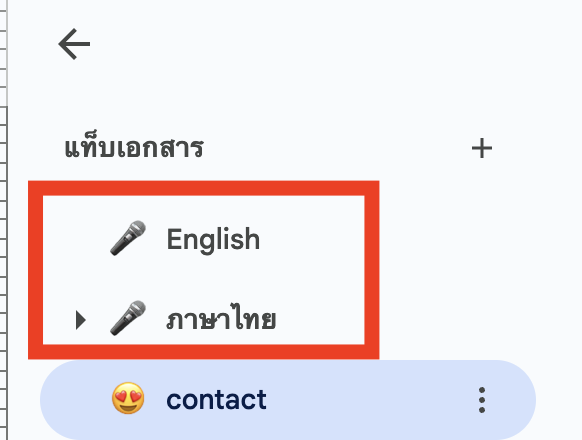Open the contact tab's three-dot options menu

click(482, 400)
